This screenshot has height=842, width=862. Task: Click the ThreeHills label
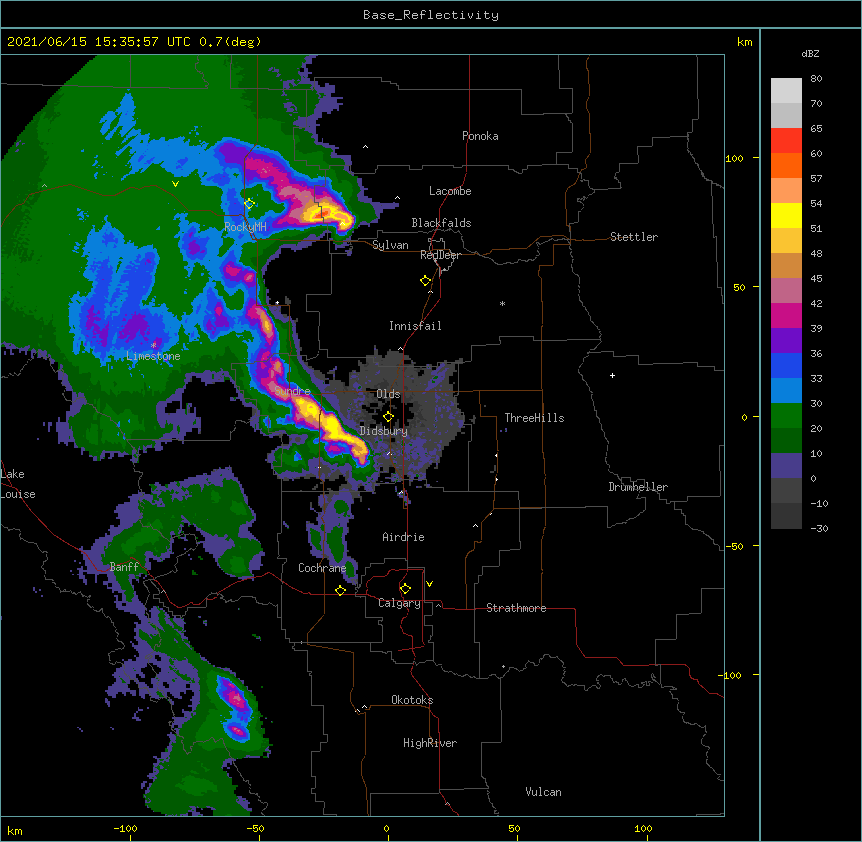[x=534, y=418]
